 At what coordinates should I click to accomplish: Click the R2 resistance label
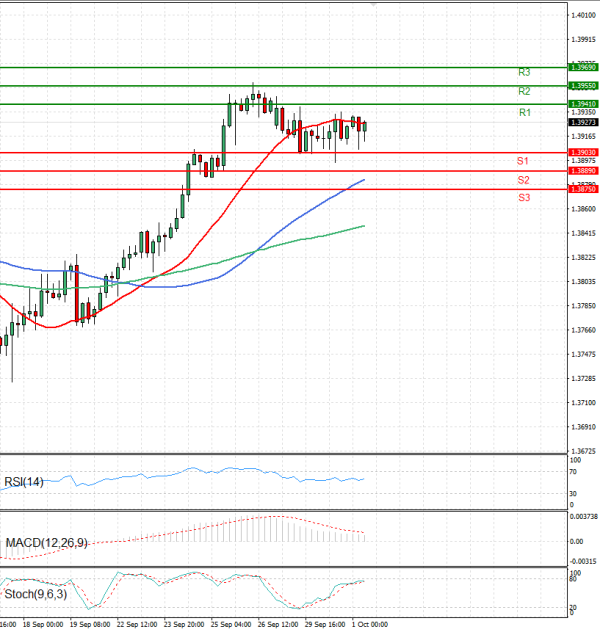click(524, 92)
